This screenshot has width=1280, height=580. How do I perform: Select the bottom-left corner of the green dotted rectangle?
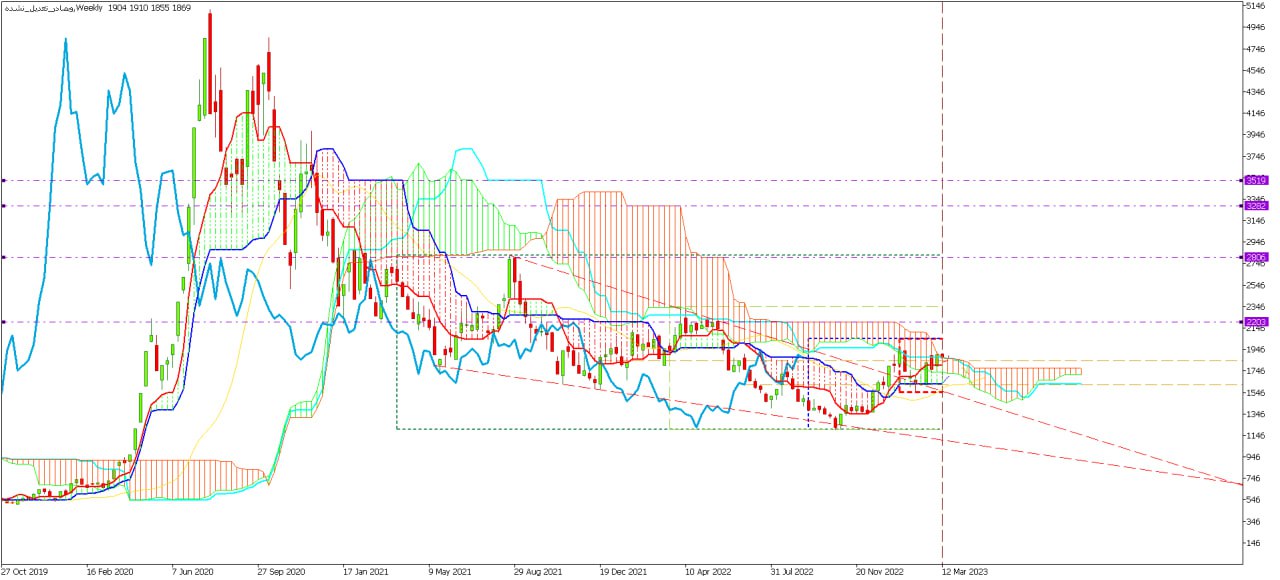(397, 429)
